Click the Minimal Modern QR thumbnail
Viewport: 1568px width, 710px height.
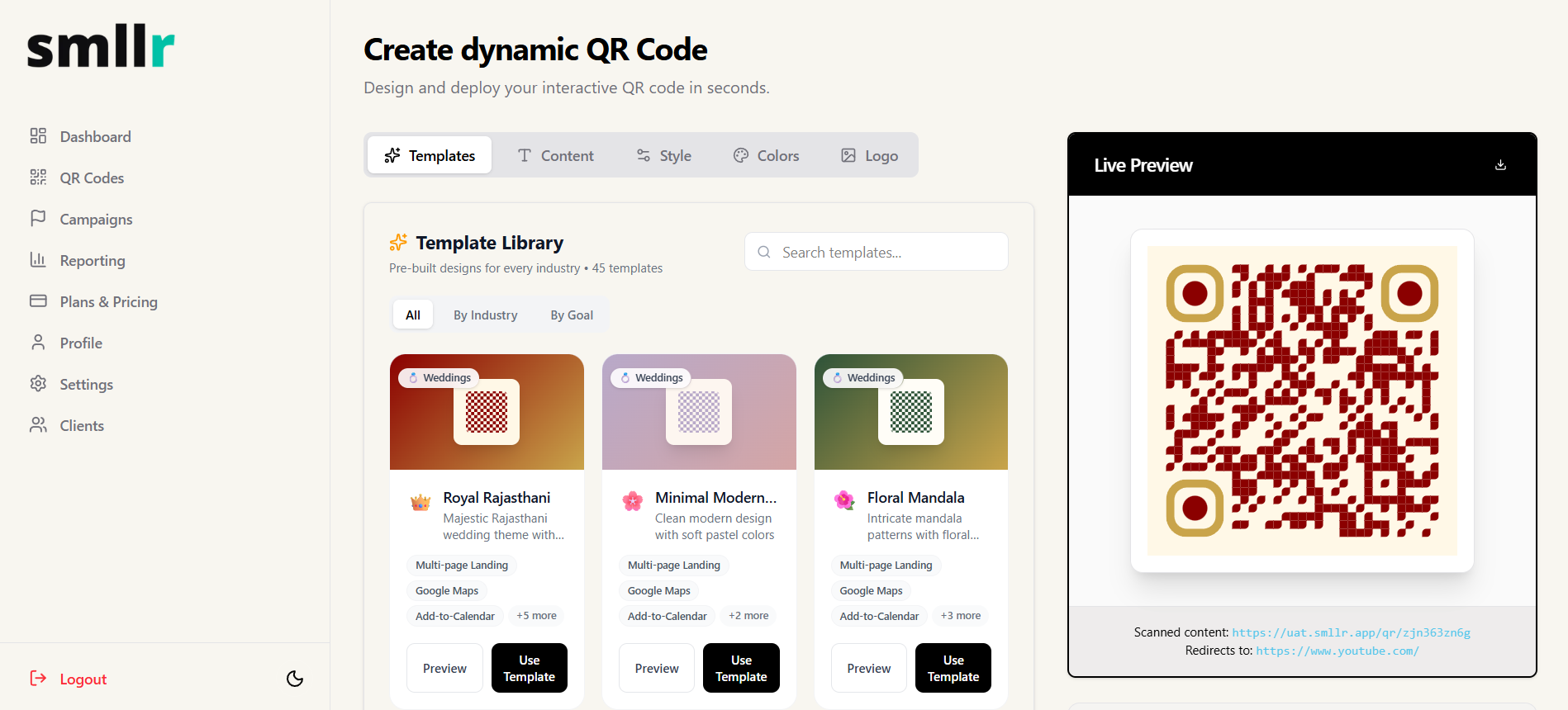tap(699, 412)
